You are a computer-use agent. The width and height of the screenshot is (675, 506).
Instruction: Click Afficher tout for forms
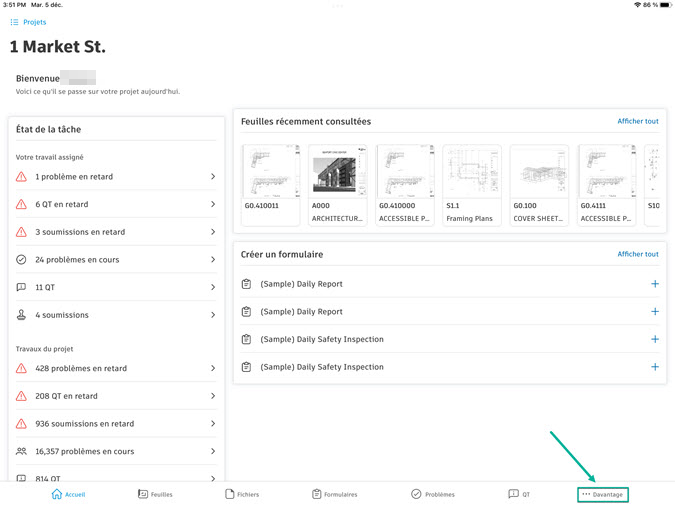[637, 254]
